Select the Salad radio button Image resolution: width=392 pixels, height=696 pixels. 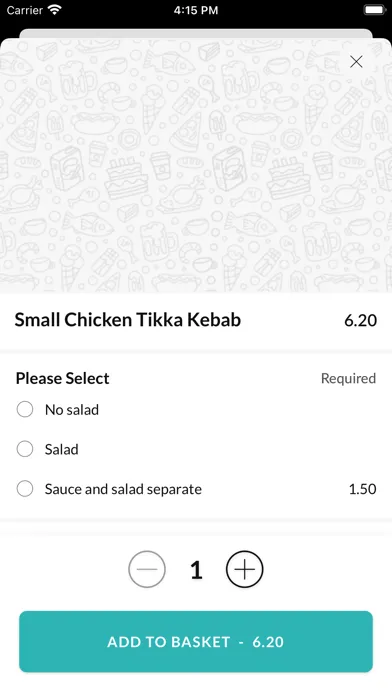(25, 449)
